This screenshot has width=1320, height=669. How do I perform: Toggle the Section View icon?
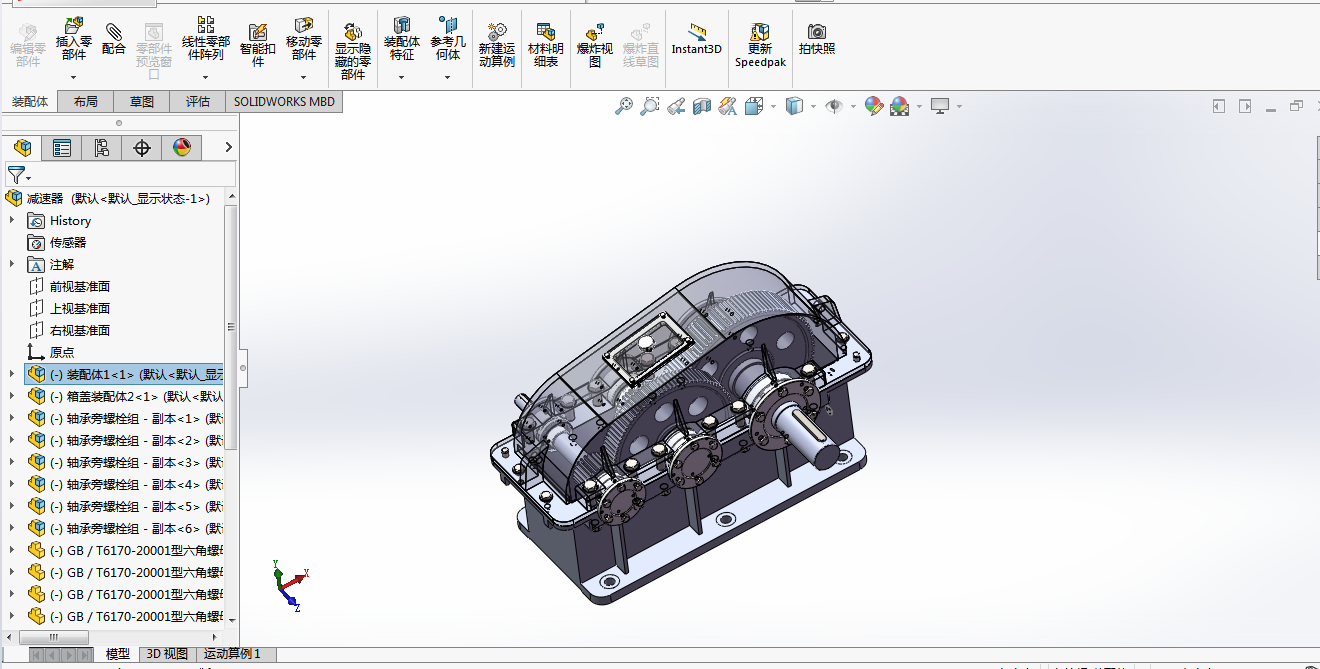pyautogui.click(x=702, y=105)
